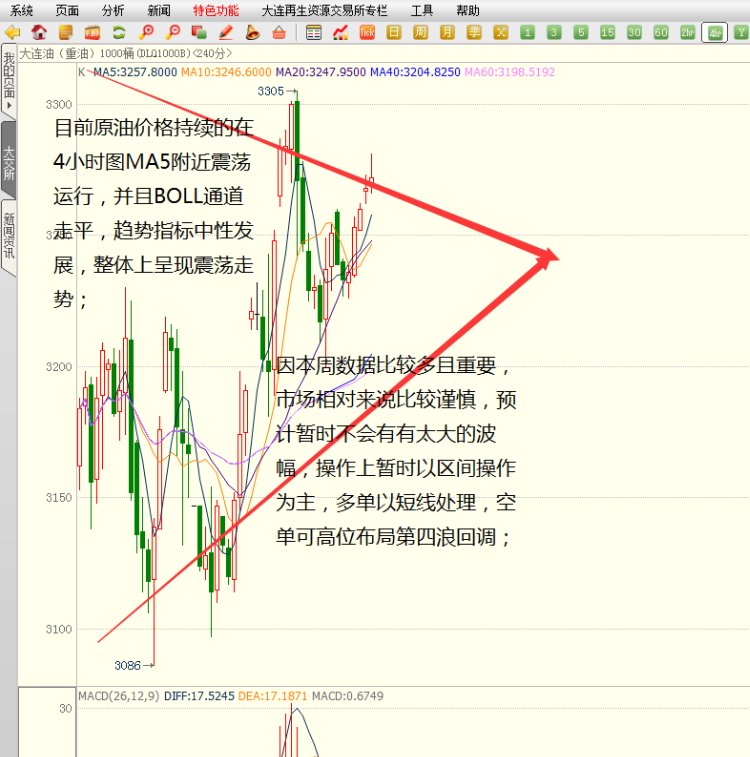Viewport: 750px width, 757px height.
Task: Refresh with the green arrows icon
Action: [119, 33]
